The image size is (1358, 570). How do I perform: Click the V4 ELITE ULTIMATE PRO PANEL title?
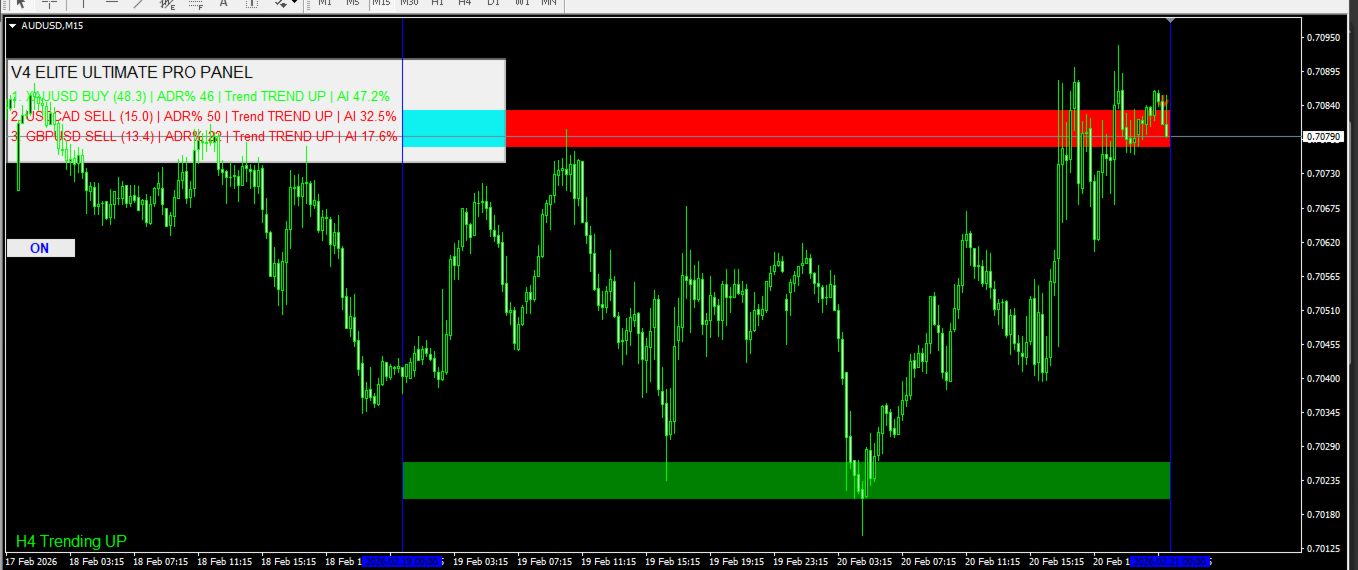[132, 73]
